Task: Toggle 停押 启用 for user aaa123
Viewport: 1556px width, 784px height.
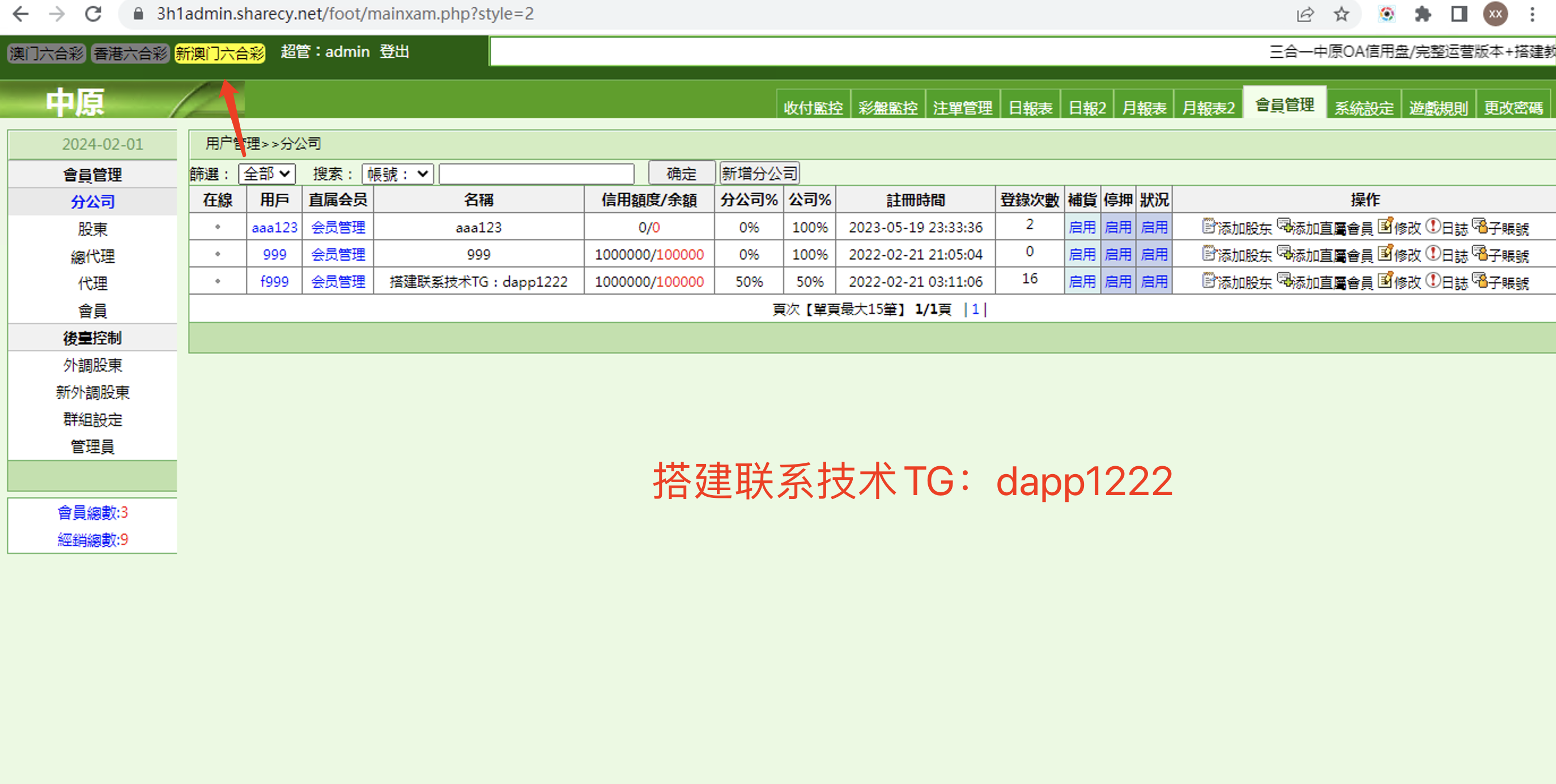Action: coord(1118,227)
